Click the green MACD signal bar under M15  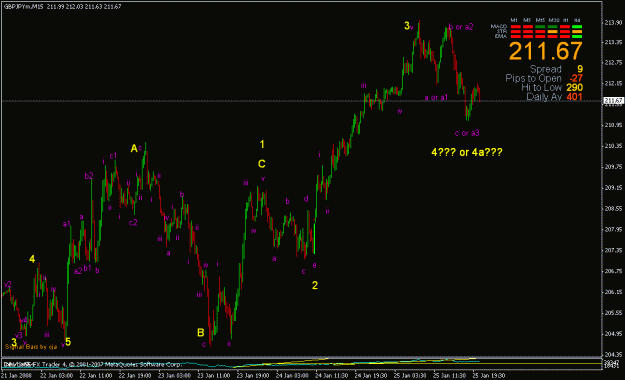[540, 27]
